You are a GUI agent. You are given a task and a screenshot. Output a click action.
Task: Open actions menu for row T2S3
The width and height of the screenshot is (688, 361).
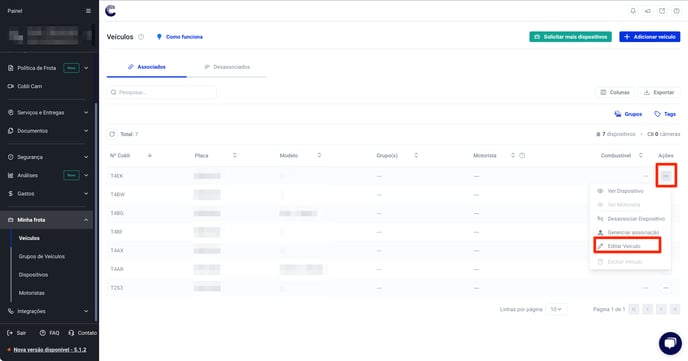pyautogui.click(x=666, y=288)
